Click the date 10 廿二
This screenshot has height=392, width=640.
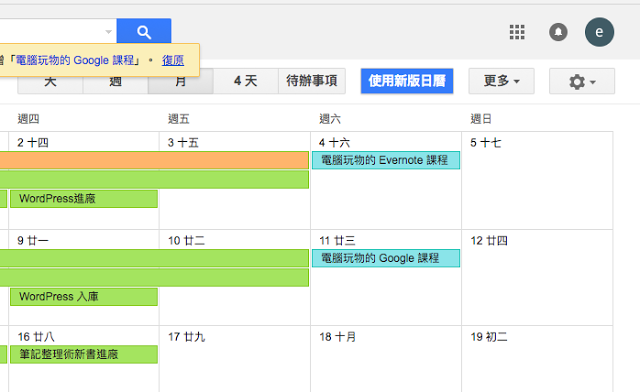point(187,241)
